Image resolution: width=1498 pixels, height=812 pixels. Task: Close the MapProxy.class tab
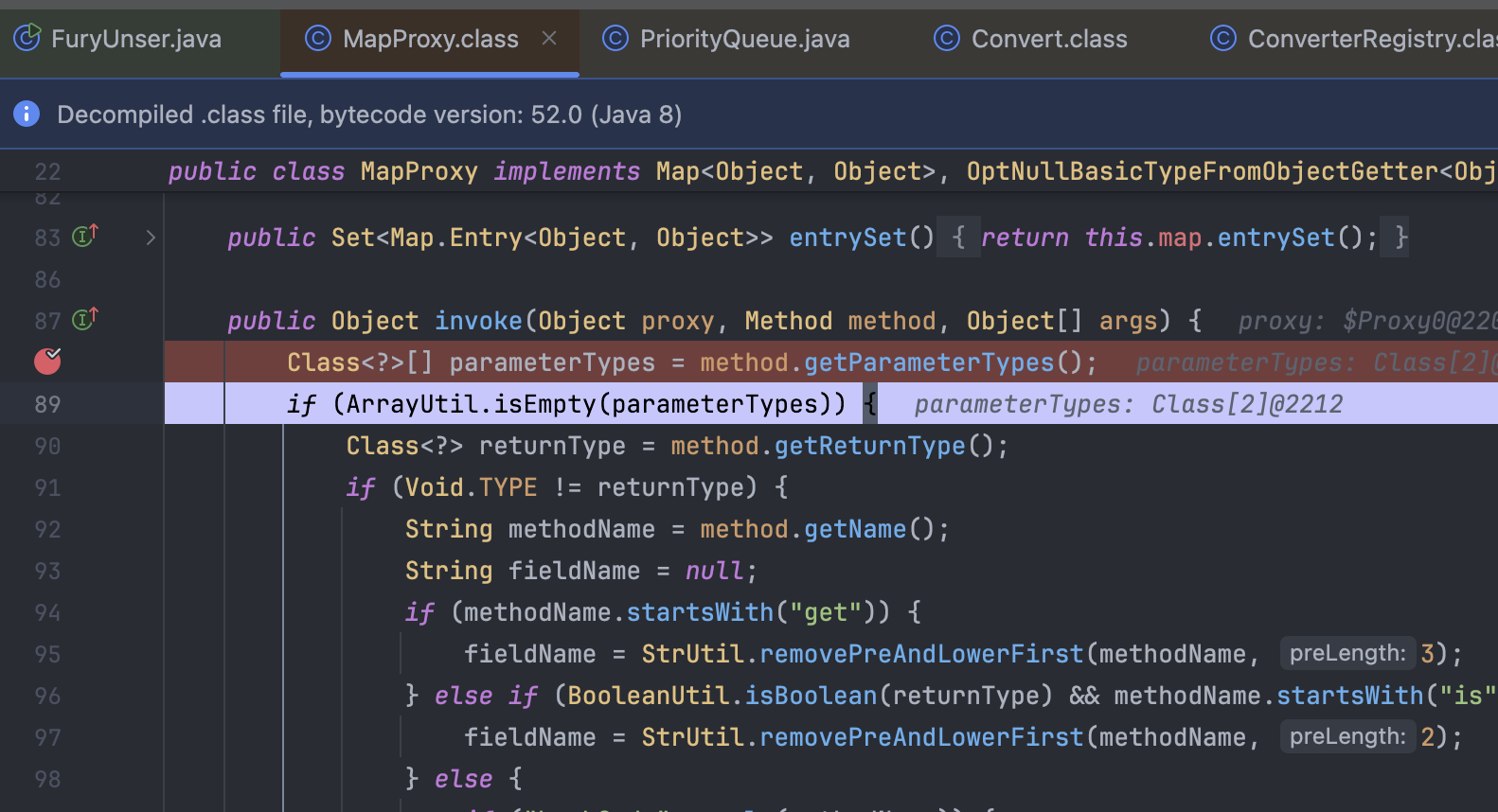pos(549,38)
